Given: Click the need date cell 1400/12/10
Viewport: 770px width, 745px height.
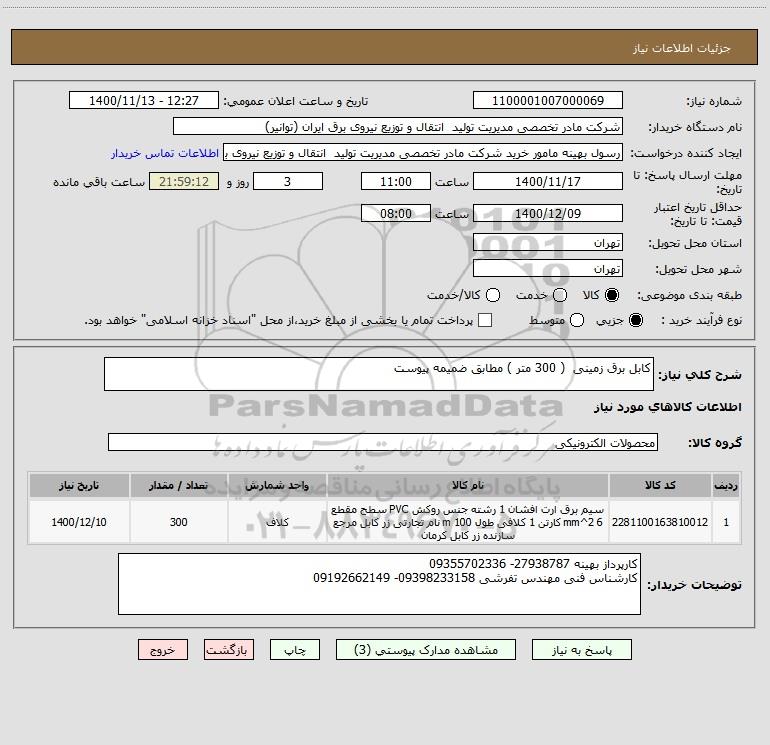Looking at the screenshot, I should tap(79, 522).
